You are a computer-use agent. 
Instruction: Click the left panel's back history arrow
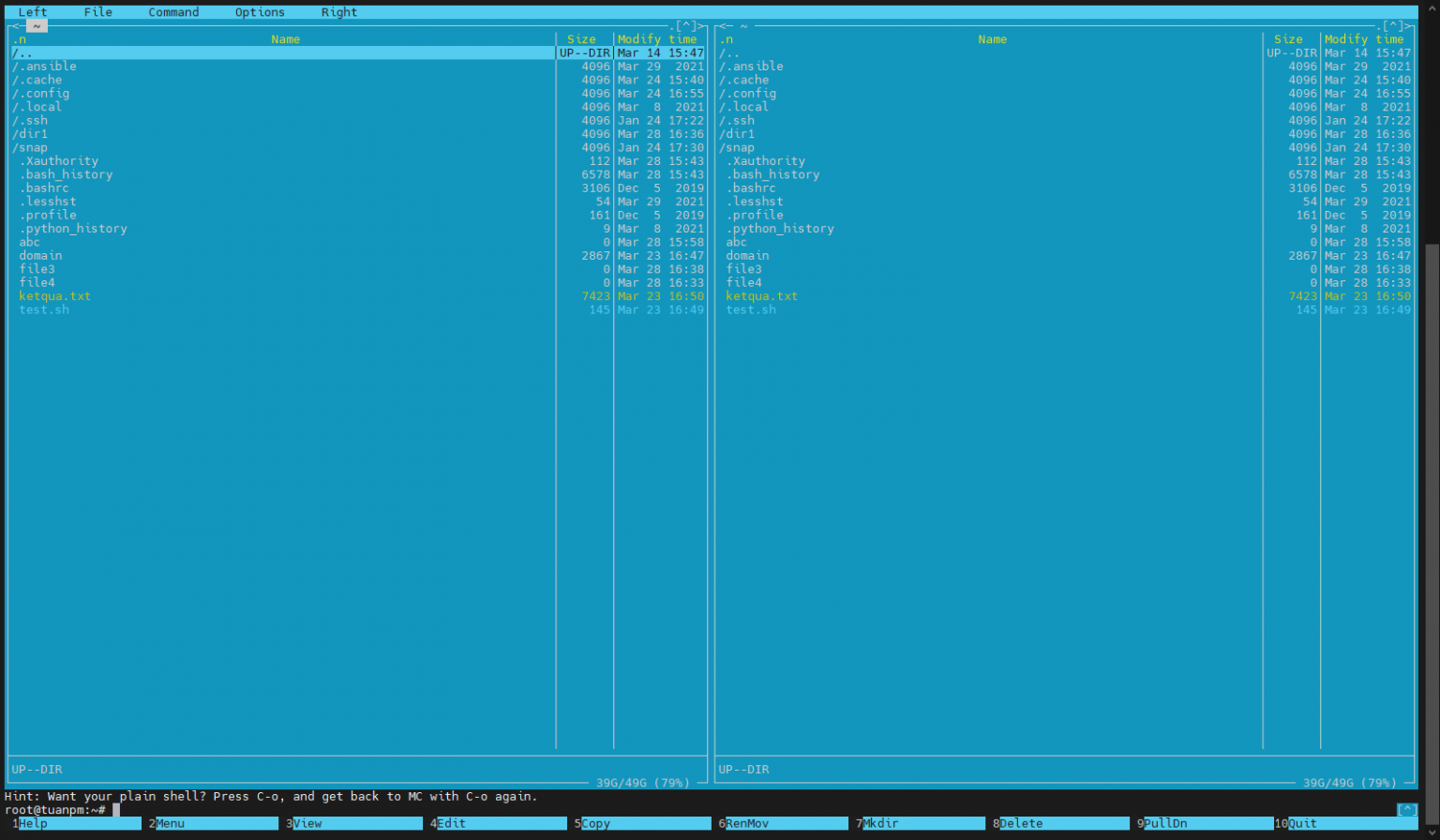click(15, 26)
